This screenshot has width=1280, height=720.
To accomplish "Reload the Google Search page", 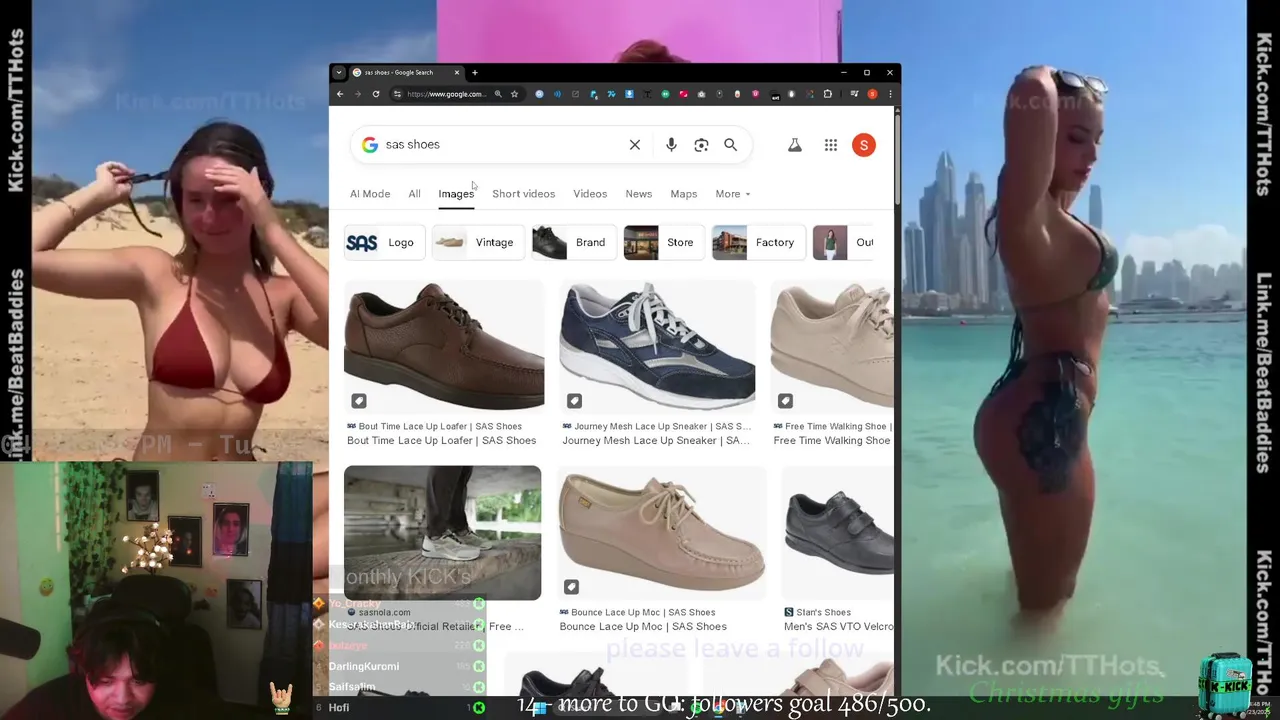I will pyautogui.click(x=376, y=94).
